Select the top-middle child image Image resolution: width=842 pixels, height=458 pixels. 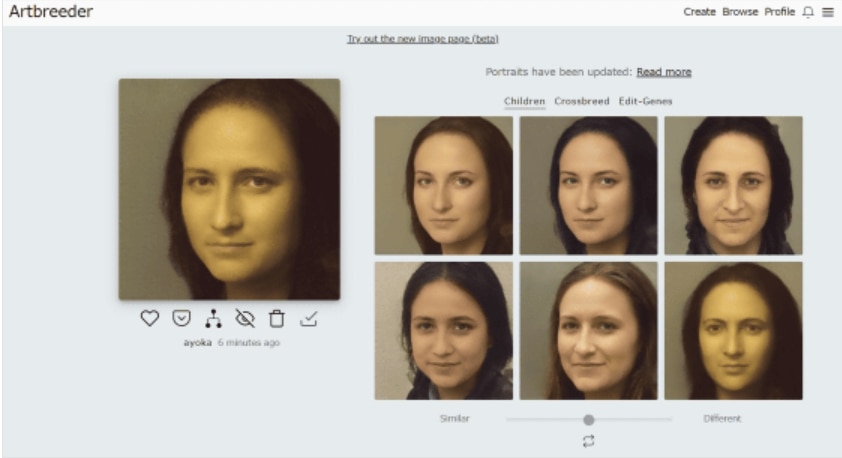click(x=589, y=185)
